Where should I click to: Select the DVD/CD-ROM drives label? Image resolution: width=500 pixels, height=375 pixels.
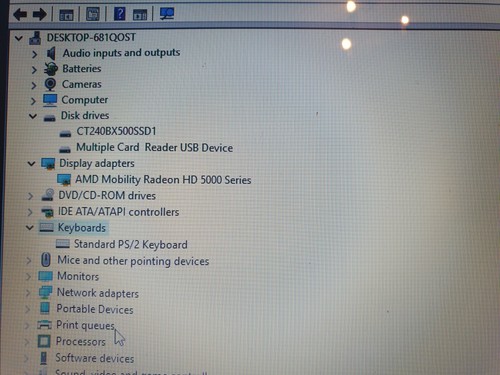107,195
